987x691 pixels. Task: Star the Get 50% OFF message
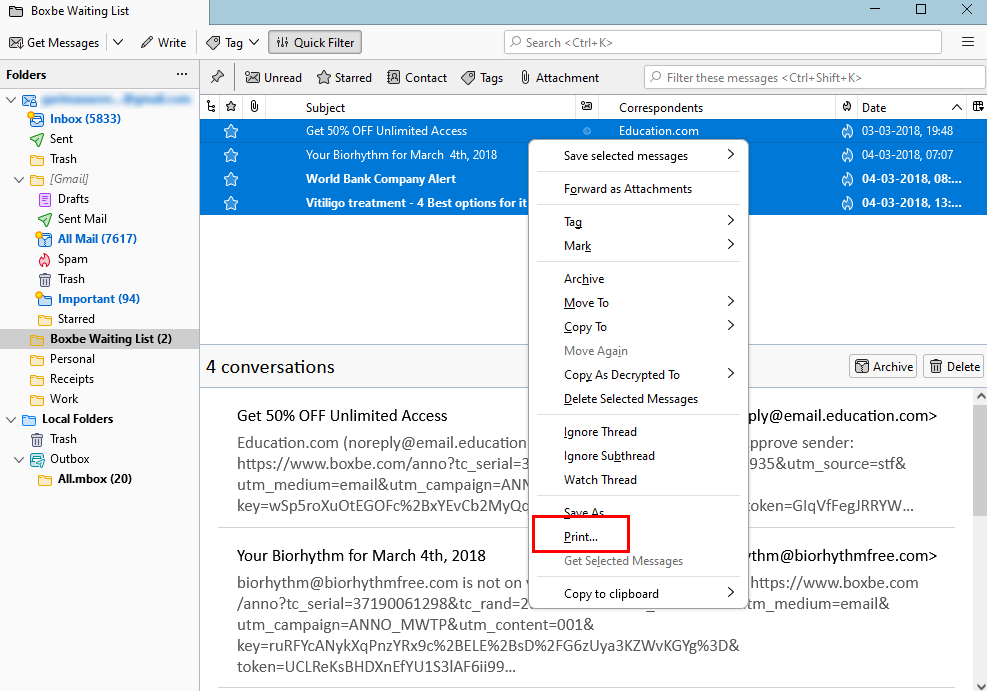pos(231,131)
